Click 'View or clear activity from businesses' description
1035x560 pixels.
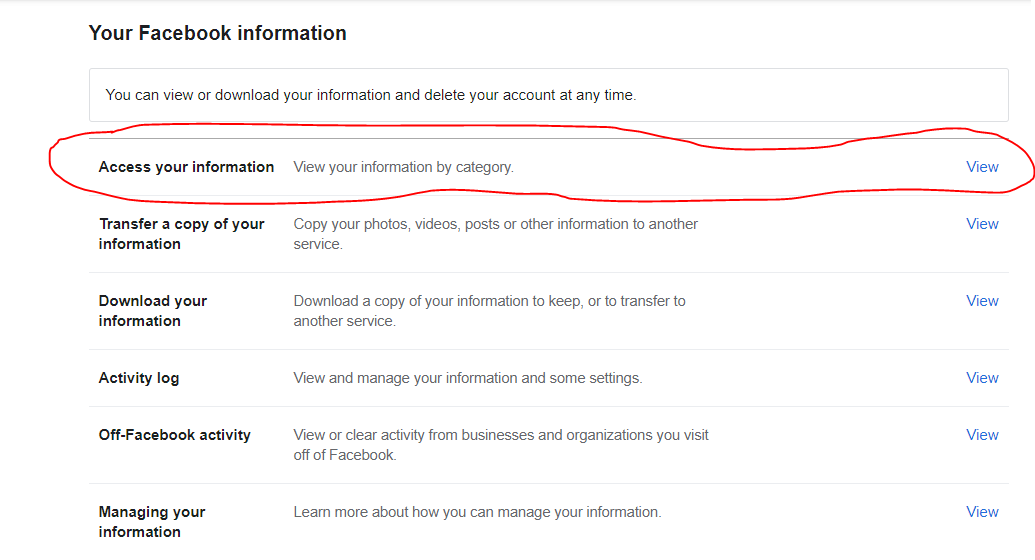click(x=500, y=445)
